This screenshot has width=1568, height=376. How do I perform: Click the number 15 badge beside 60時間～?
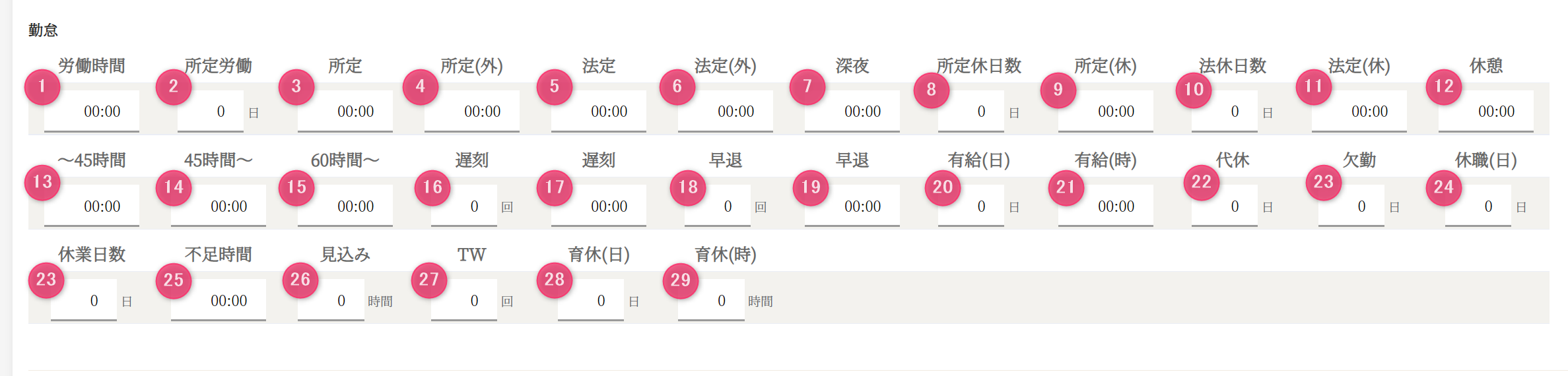pos(296,187)
